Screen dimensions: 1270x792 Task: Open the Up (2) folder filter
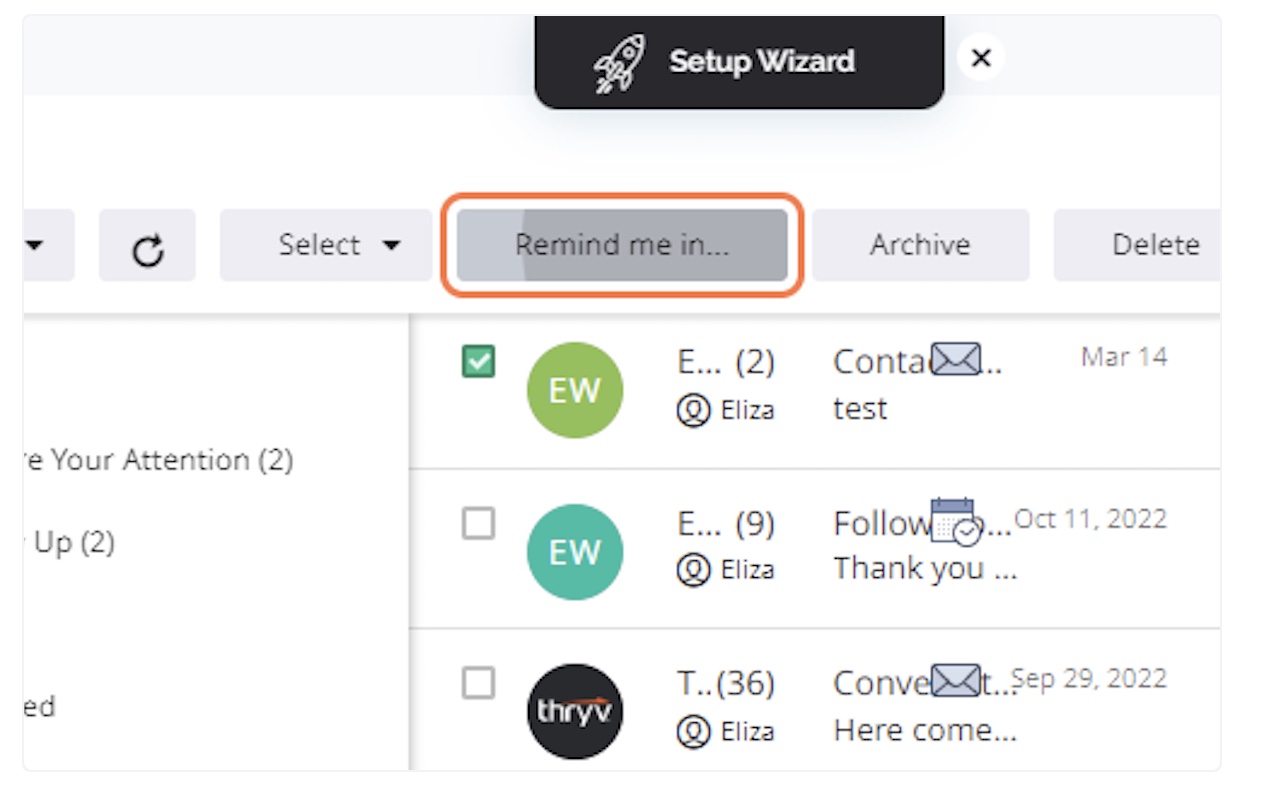(69, 542)
